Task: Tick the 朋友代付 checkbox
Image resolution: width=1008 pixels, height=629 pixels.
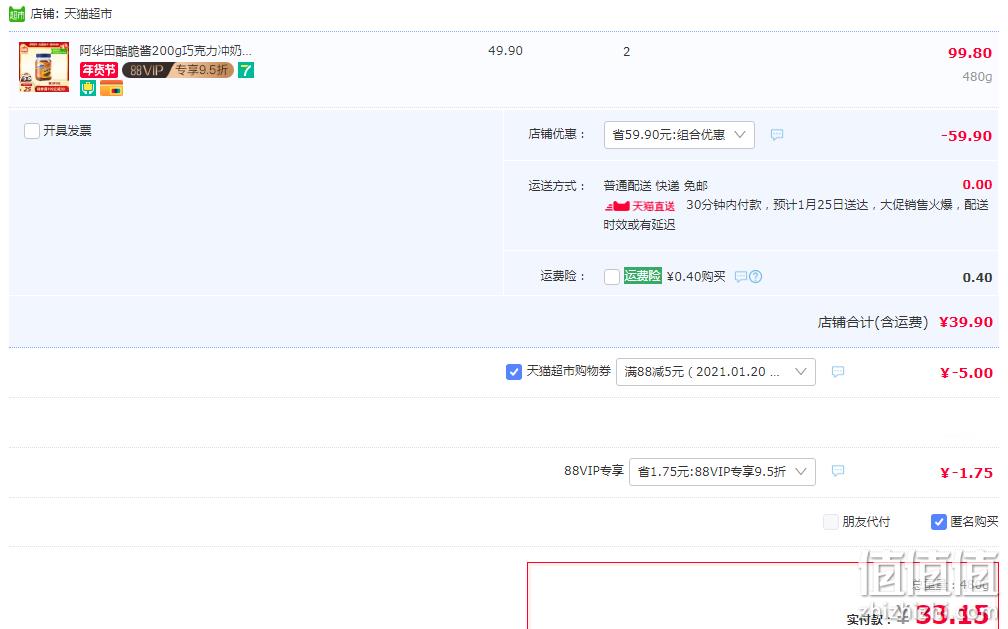Action: pyautogui.click(x=831, y=522)
